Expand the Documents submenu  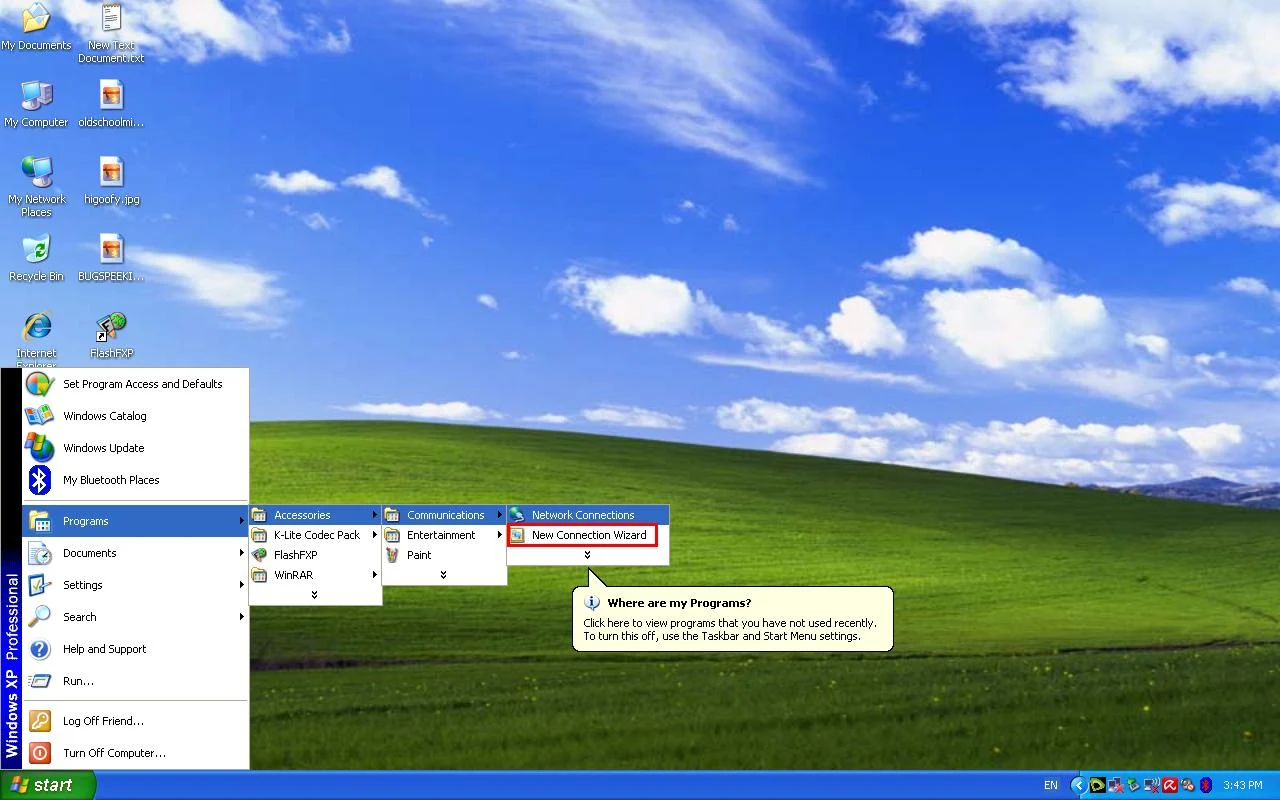[x=135, y=553]
